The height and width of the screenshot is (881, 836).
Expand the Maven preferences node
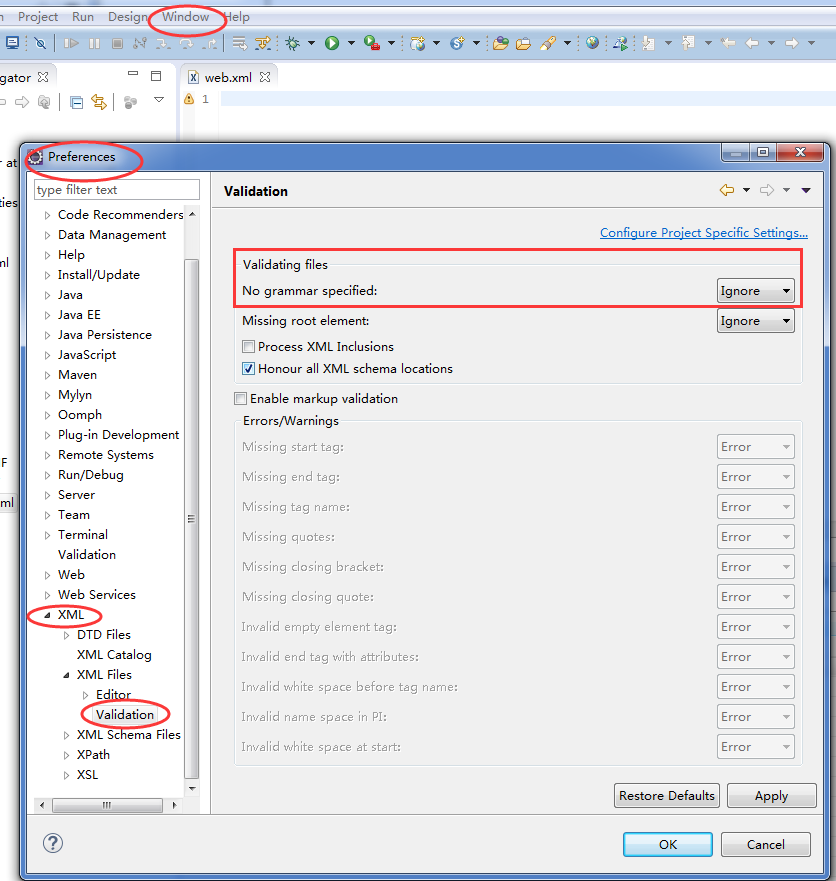[x=47, y=375]
